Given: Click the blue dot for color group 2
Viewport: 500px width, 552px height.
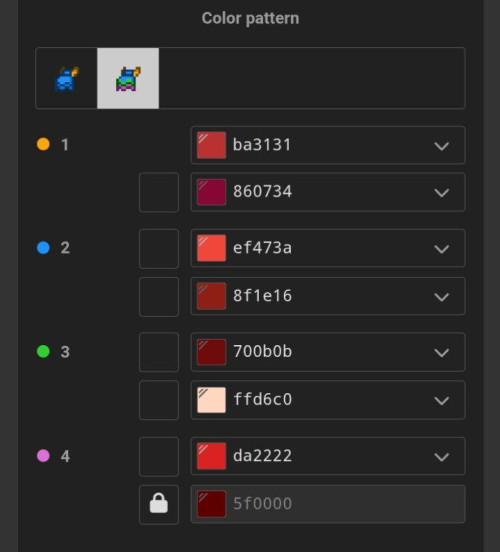Looking at the screenshot, I should pyautogui.click(x=43, y=247).
